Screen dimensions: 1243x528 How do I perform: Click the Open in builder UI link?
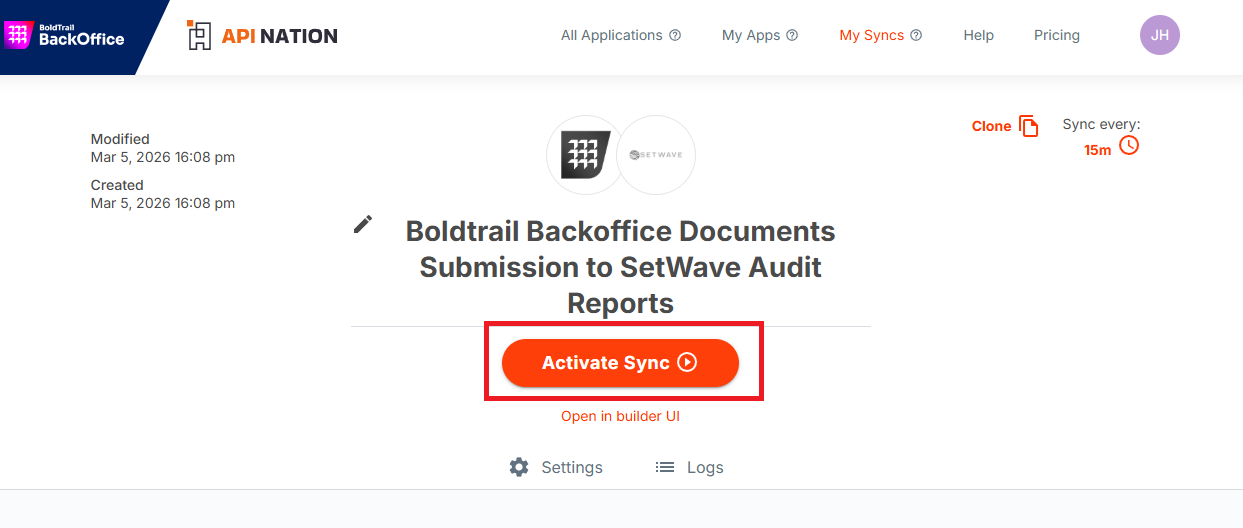pos(620,416)
